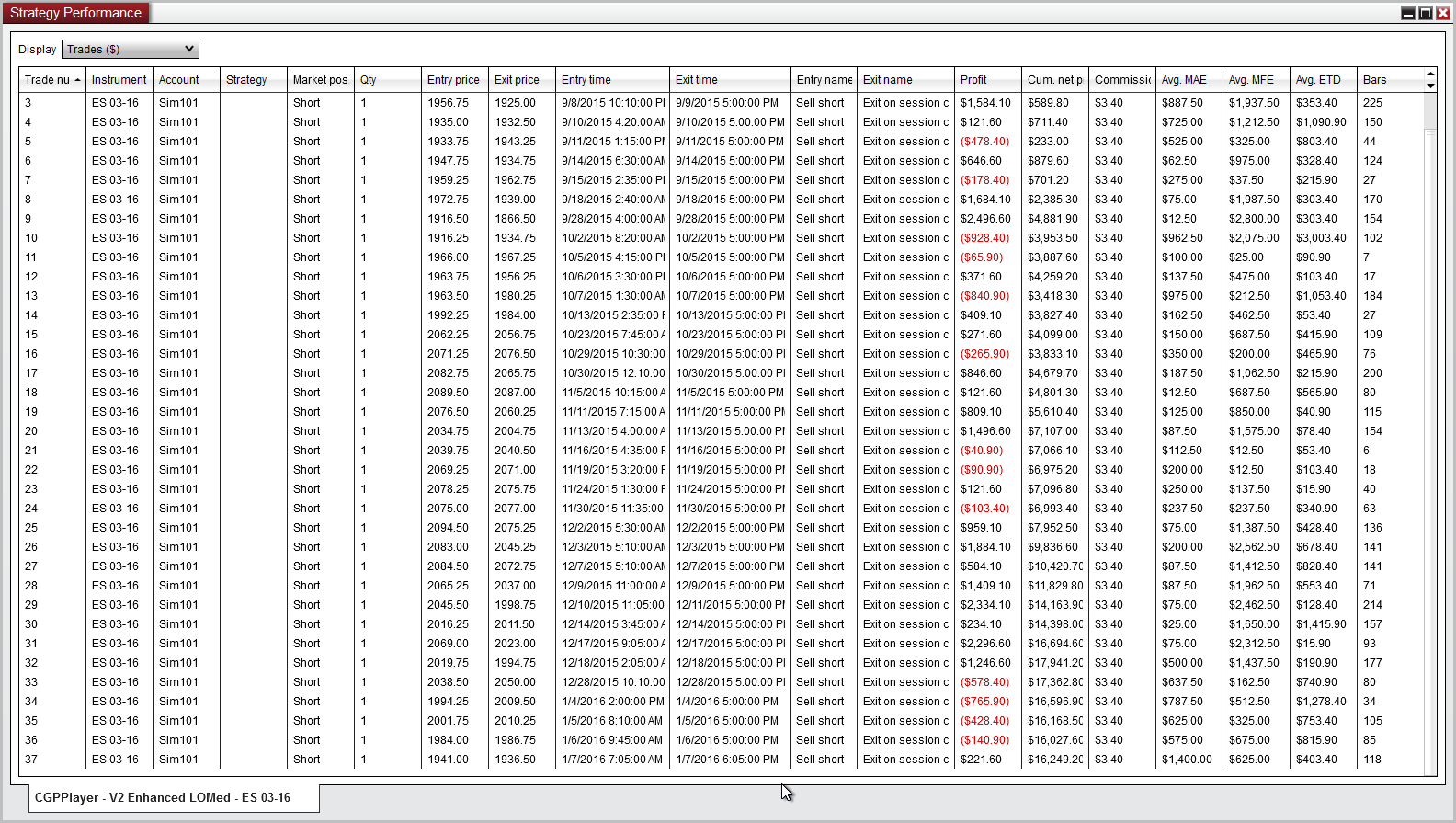Viewport: 1456px width, 823px height.
Task: Click Sim101 account in trade 15 row
Action: pyautogui.click(x=178, y=335)
